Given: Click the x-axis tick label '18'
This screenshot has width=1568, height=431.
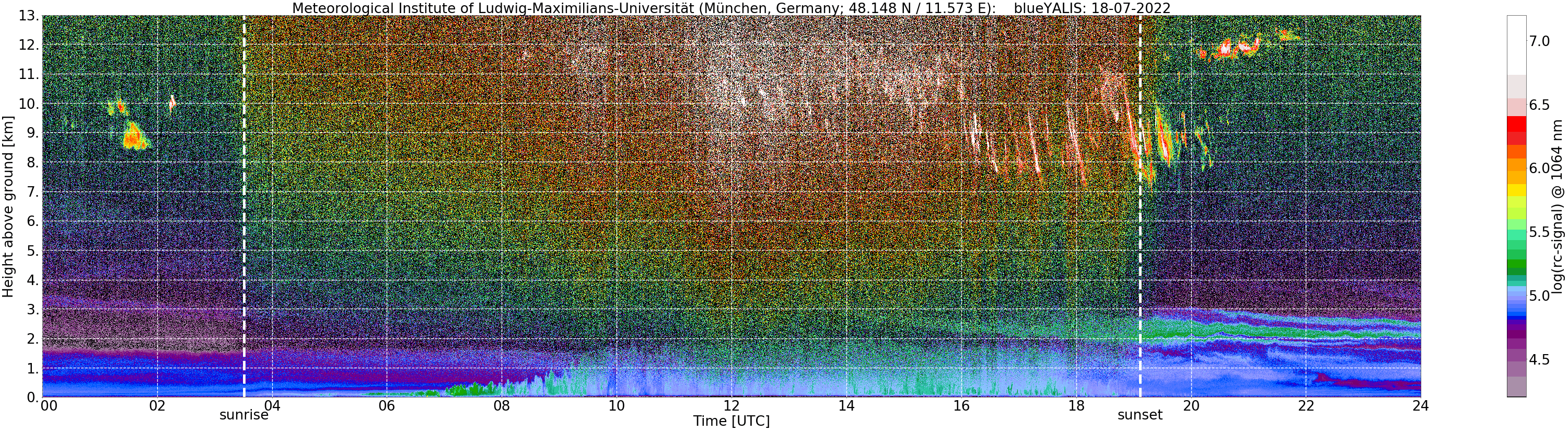Looking at the screenshot, I should (1076, 406).
